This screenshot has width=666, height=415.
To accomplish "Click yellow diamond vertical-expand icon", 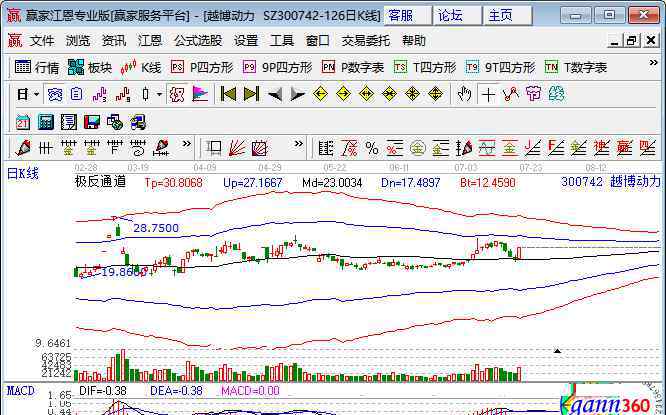I will (435, 94).
